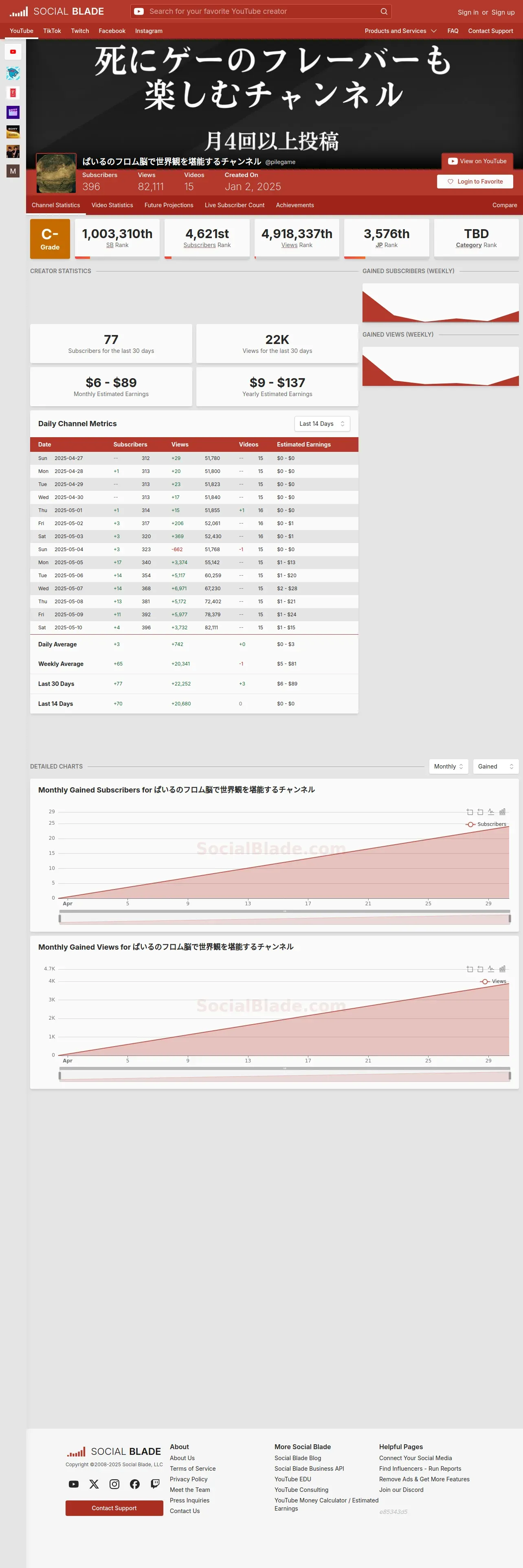This screenshot has width=523, height=1568.
Task: Open the Live Subscriber Count tab
Action: [234, 205]
